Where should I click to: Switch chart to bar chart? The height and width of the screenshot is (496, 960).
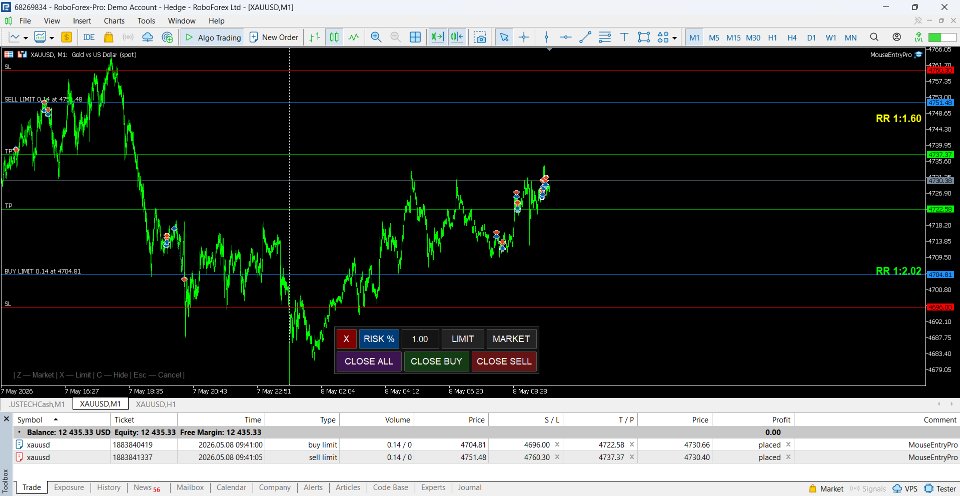[x=315, y=37]
